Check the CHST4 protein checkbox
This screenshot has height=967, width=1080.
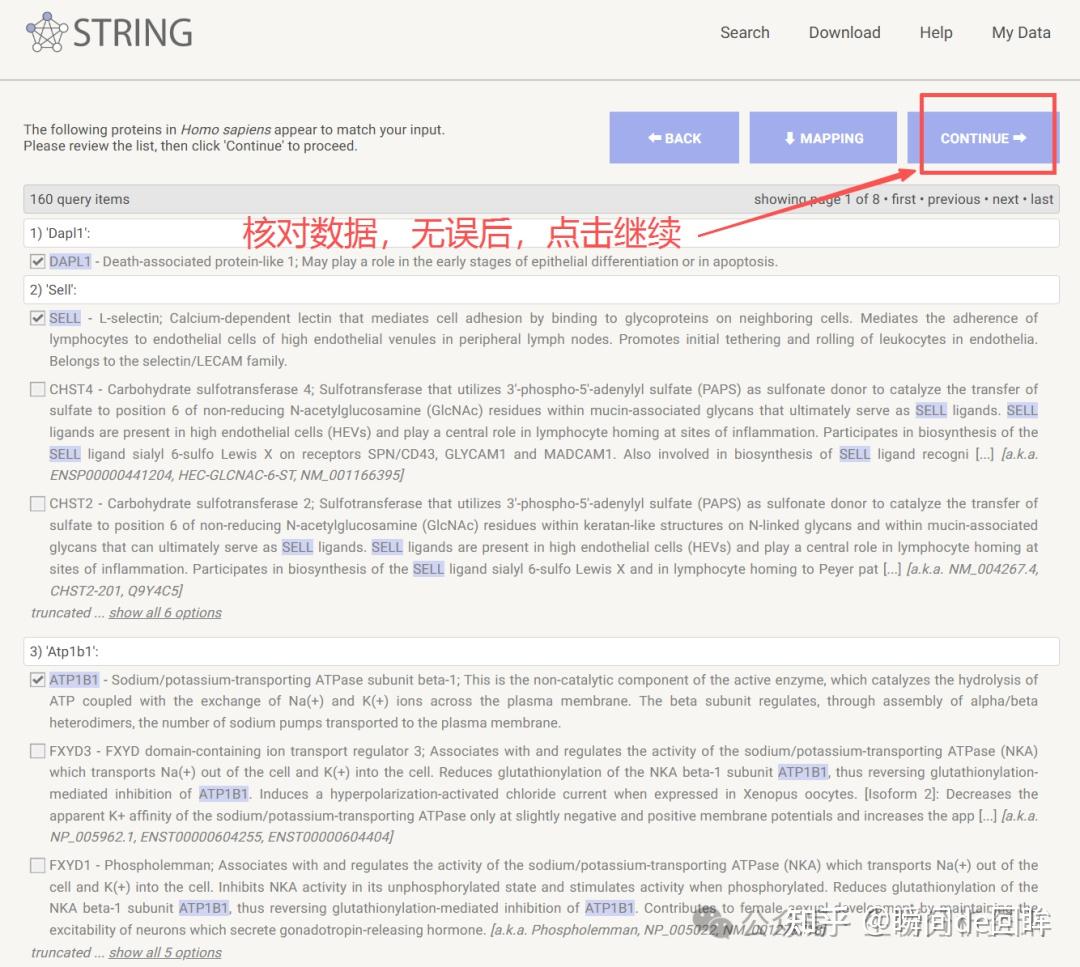pos(37,389)
